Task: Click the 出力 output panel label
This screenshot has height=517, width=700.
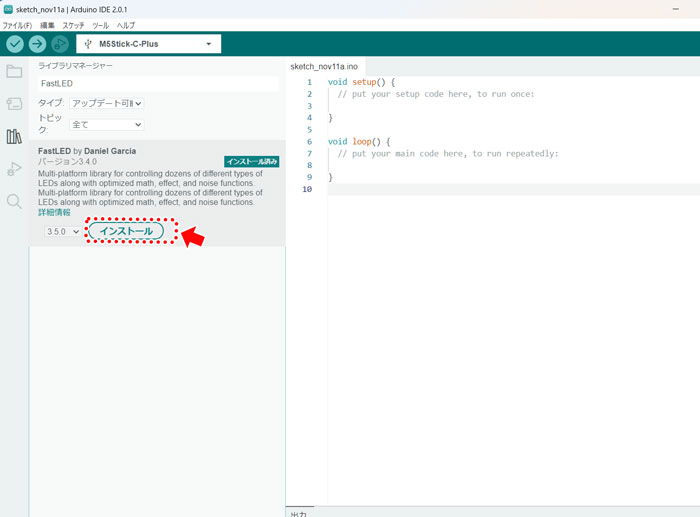Action: [299, 513]
